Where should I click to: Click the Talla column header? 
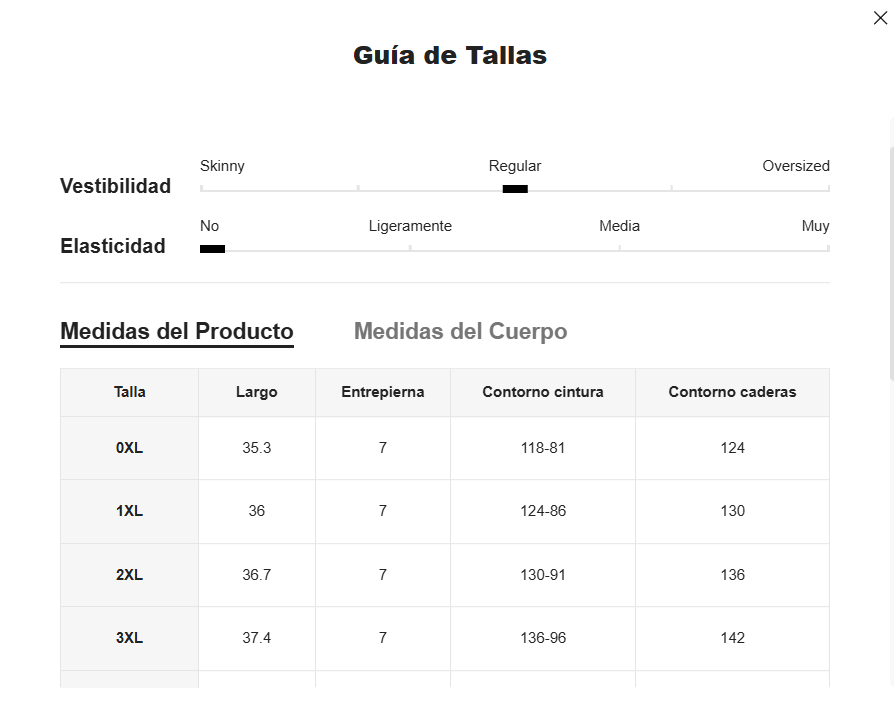[x=130, y=392]
